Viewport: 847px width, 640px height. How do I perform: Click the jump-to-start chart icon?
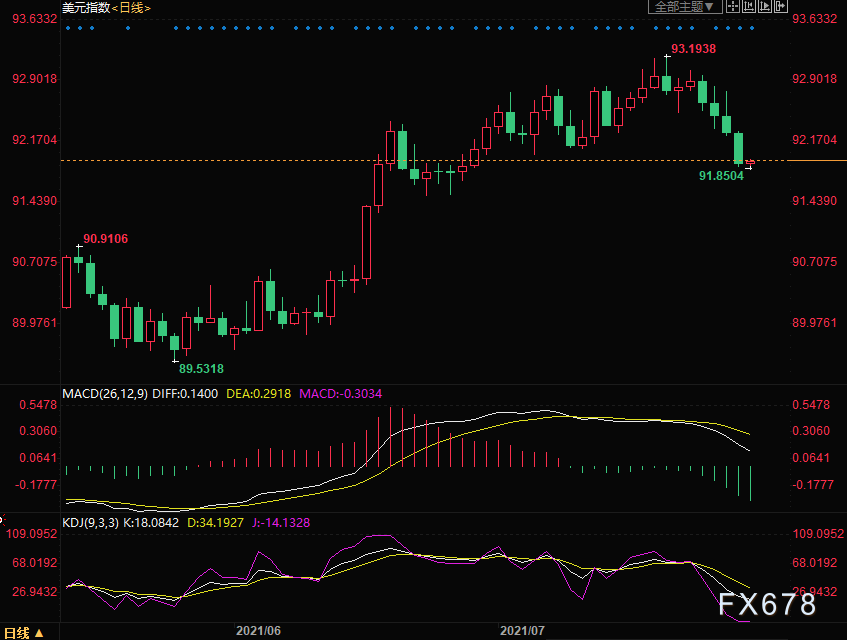tap(749, 6)
